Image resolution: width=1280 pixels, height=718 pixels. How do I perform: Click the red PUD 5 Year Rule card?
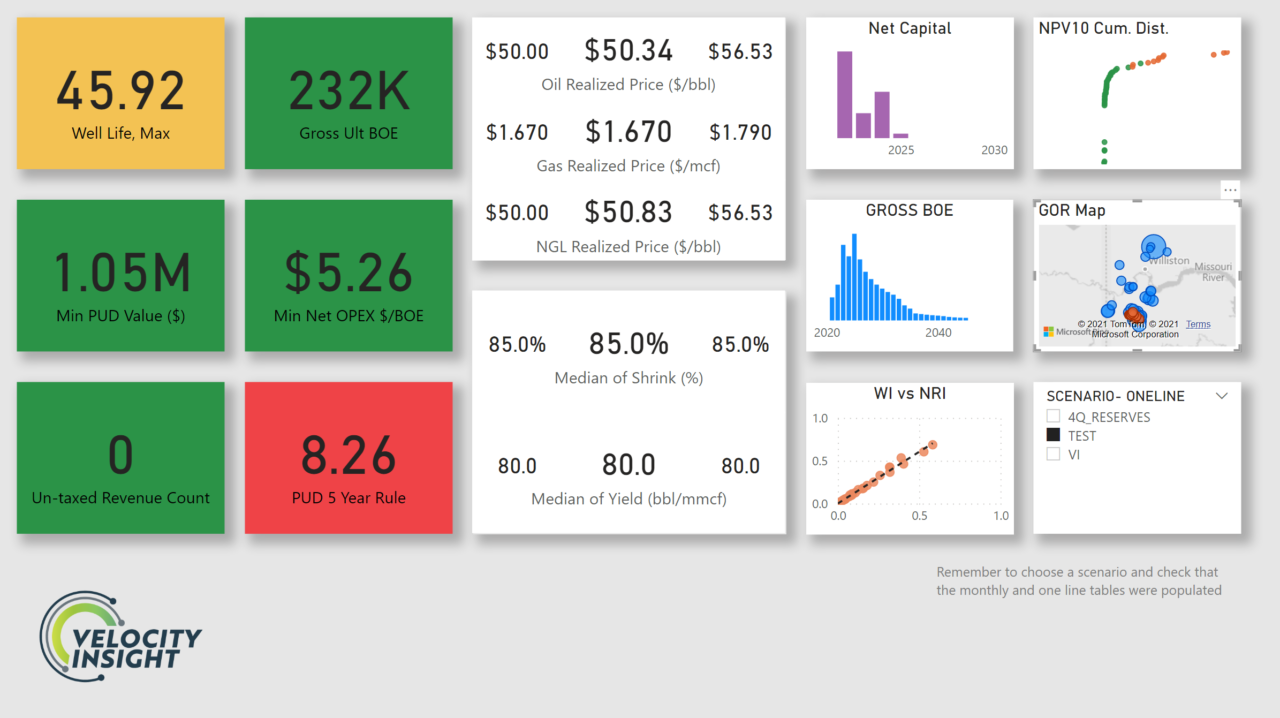348,457
